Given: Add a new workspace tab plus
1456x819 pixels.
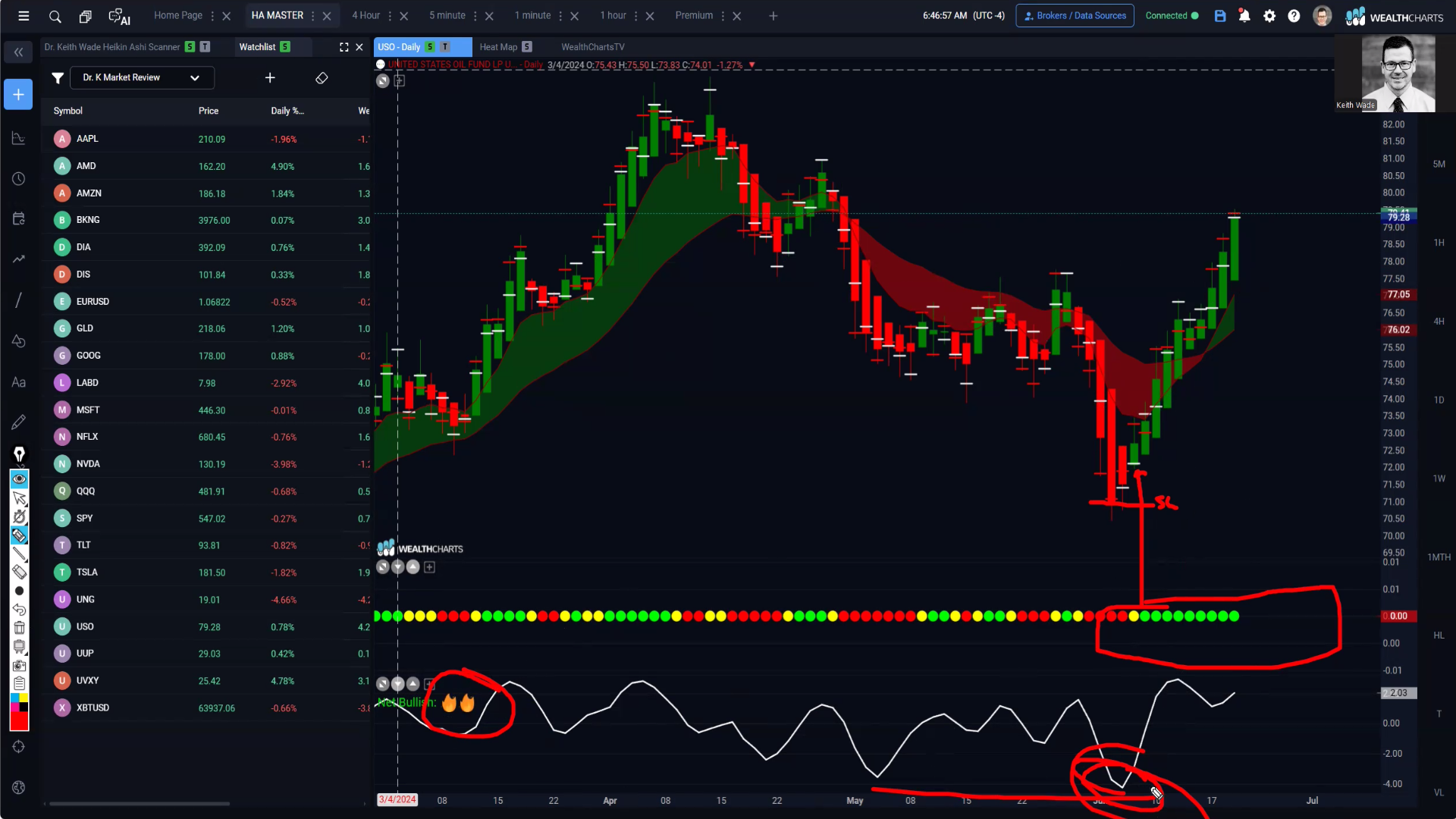Looking at the screenshot, I should pos(773,16).
